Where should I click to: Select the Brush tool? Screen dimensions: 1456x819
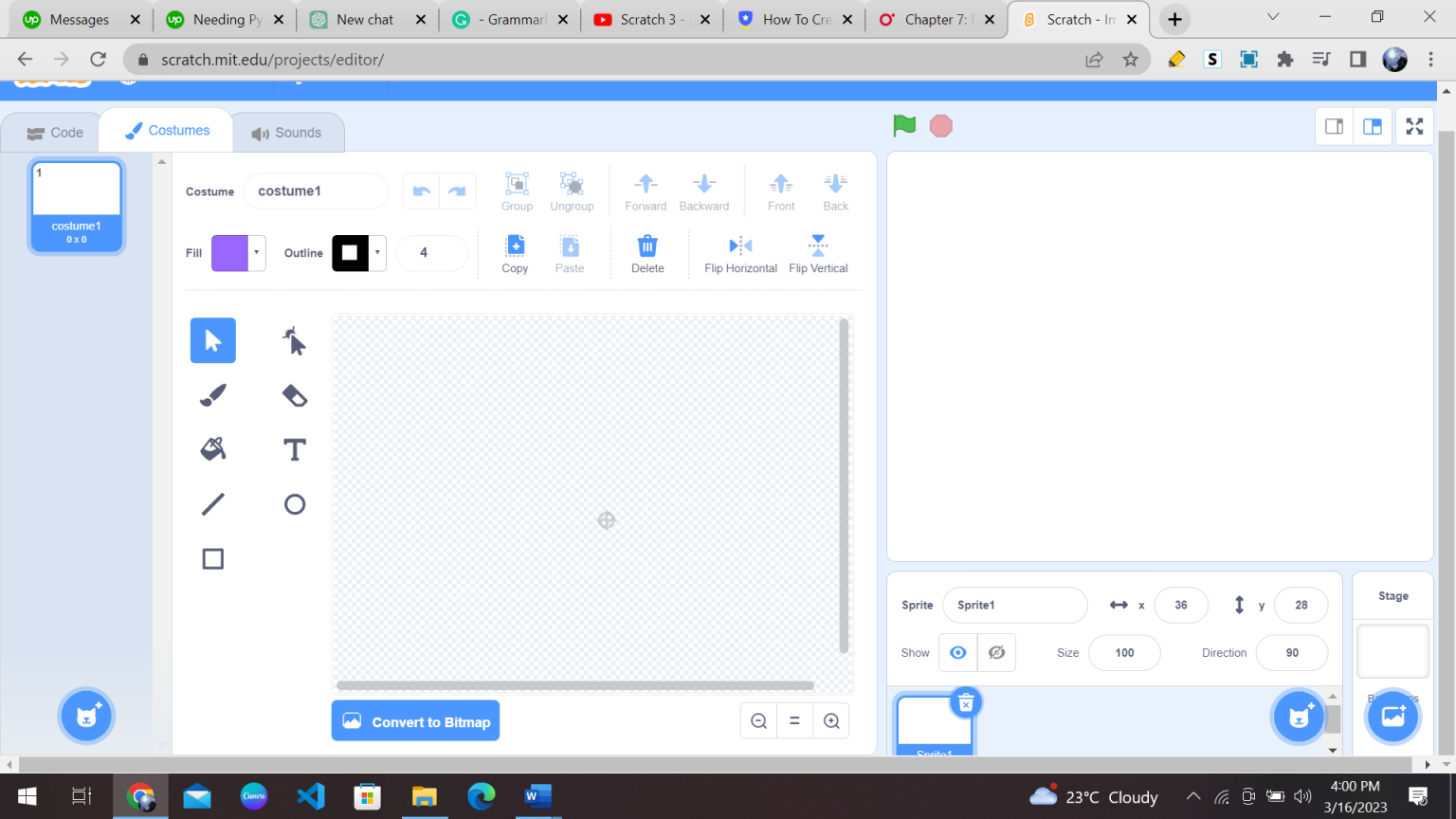point(212,395)
